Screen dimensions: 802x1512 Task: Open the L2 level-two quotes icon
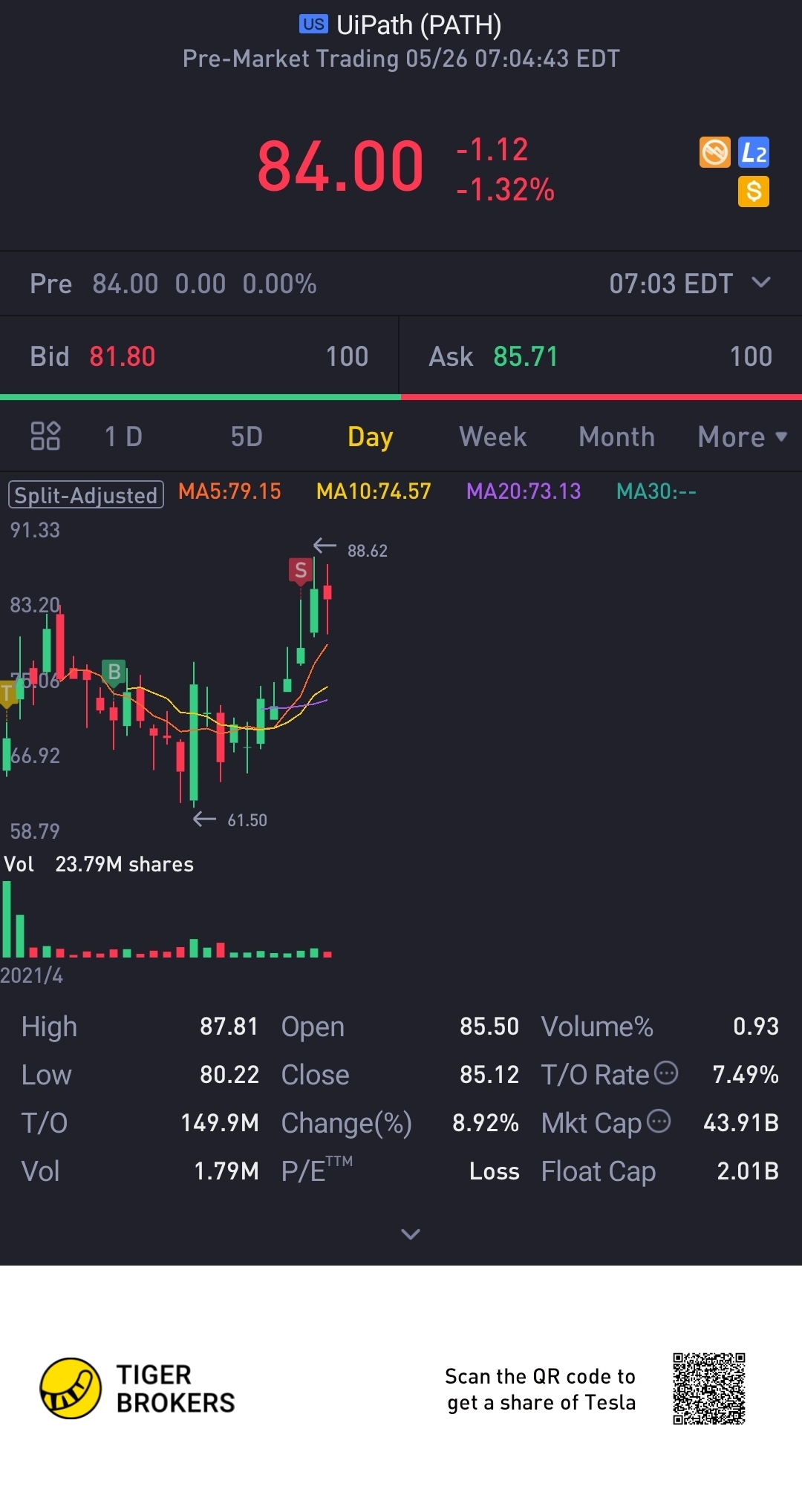tap(754, 152)
